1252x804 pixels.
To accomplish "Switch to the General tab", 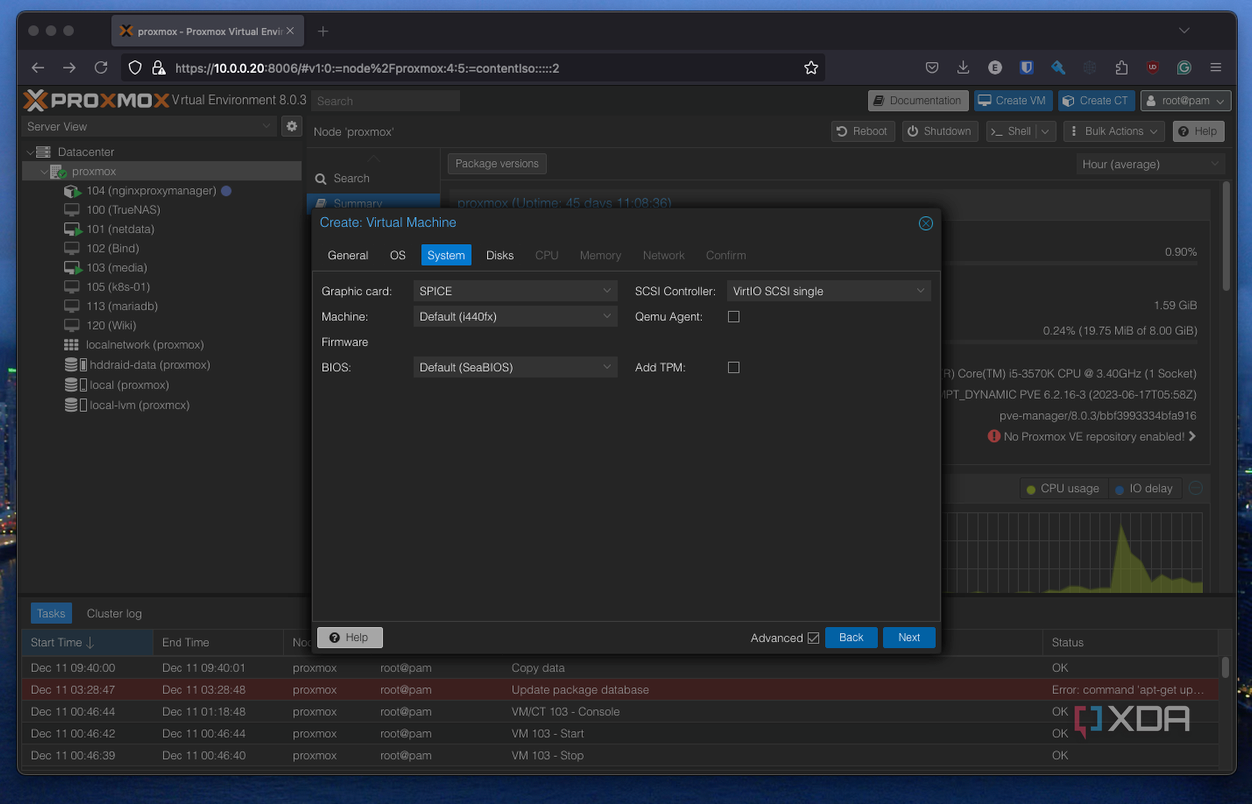I will (348, 255).
